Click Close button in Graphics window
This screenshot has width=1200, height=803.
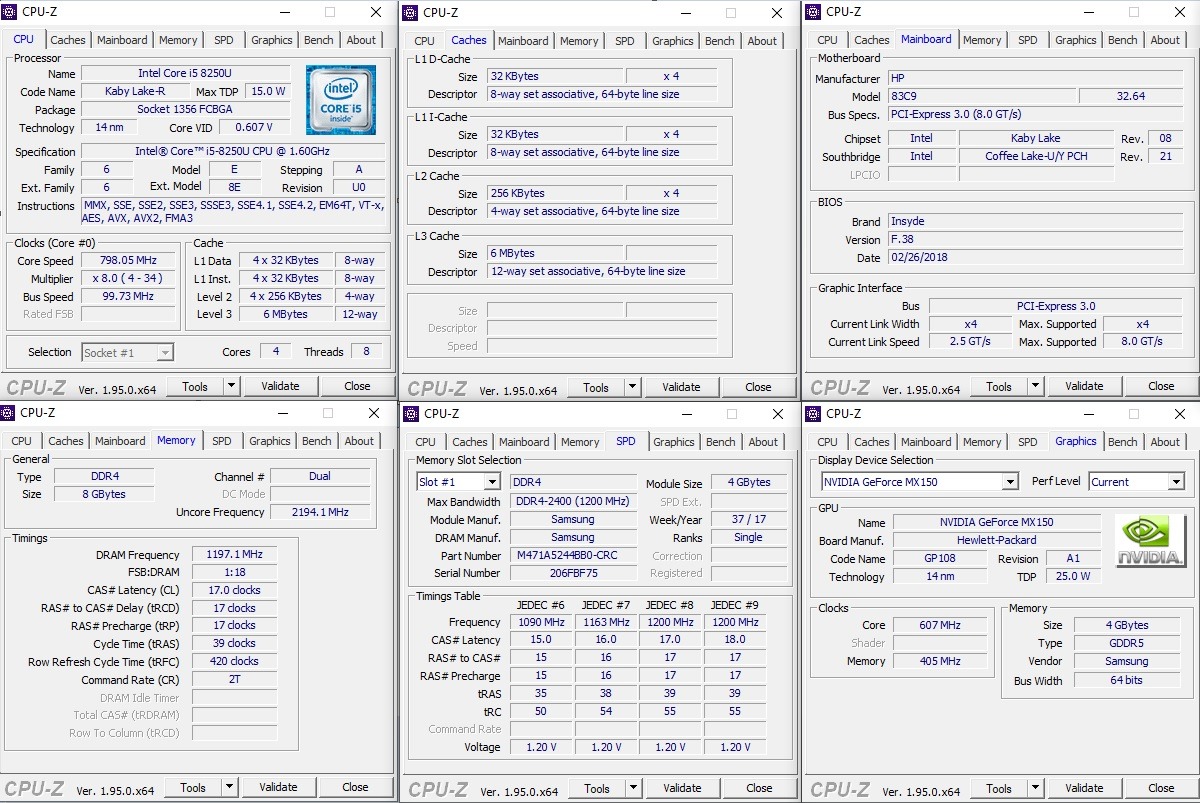point(1161,788)
